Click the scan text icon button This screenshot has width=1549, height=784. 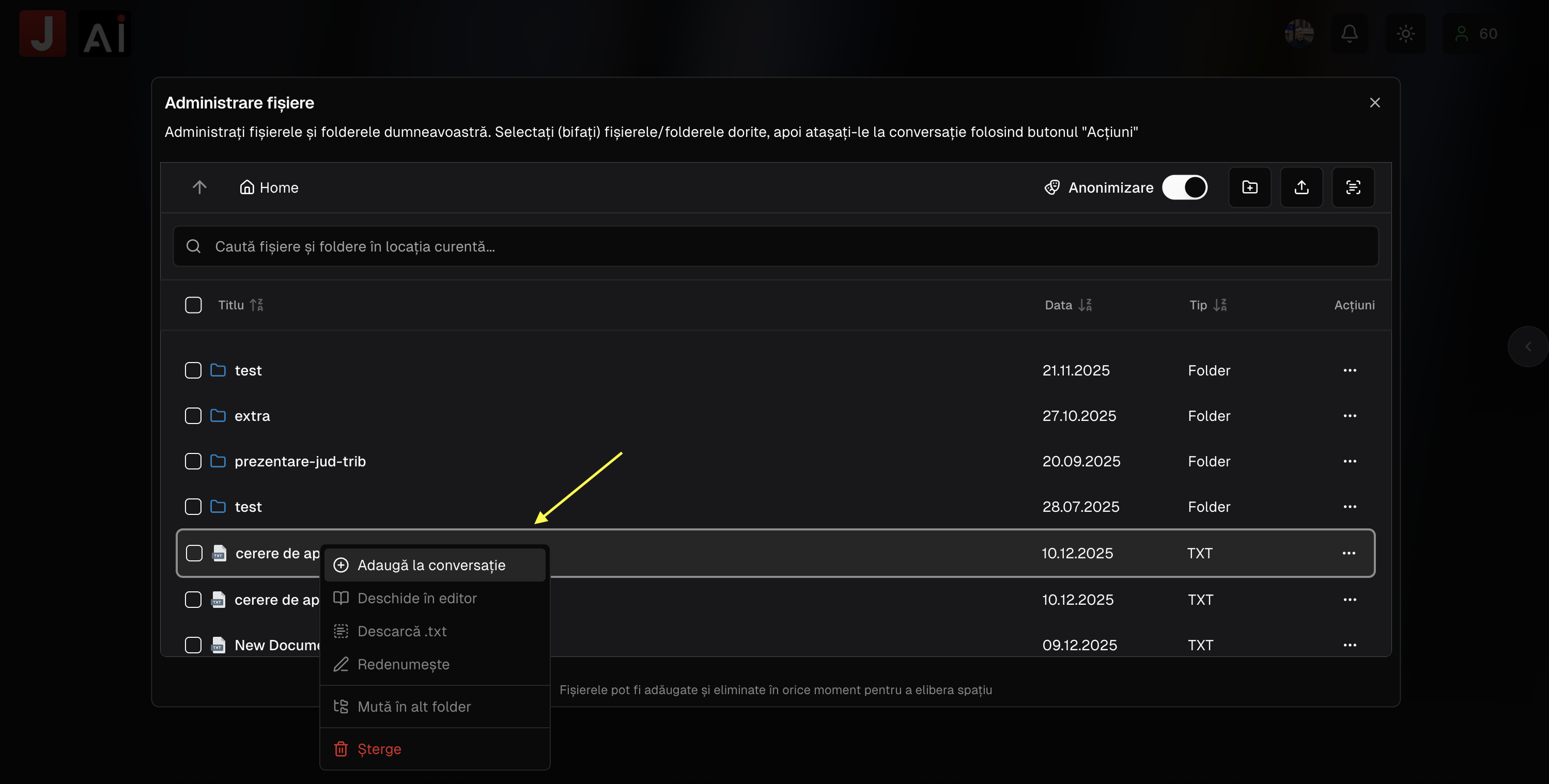point(1353,187)
